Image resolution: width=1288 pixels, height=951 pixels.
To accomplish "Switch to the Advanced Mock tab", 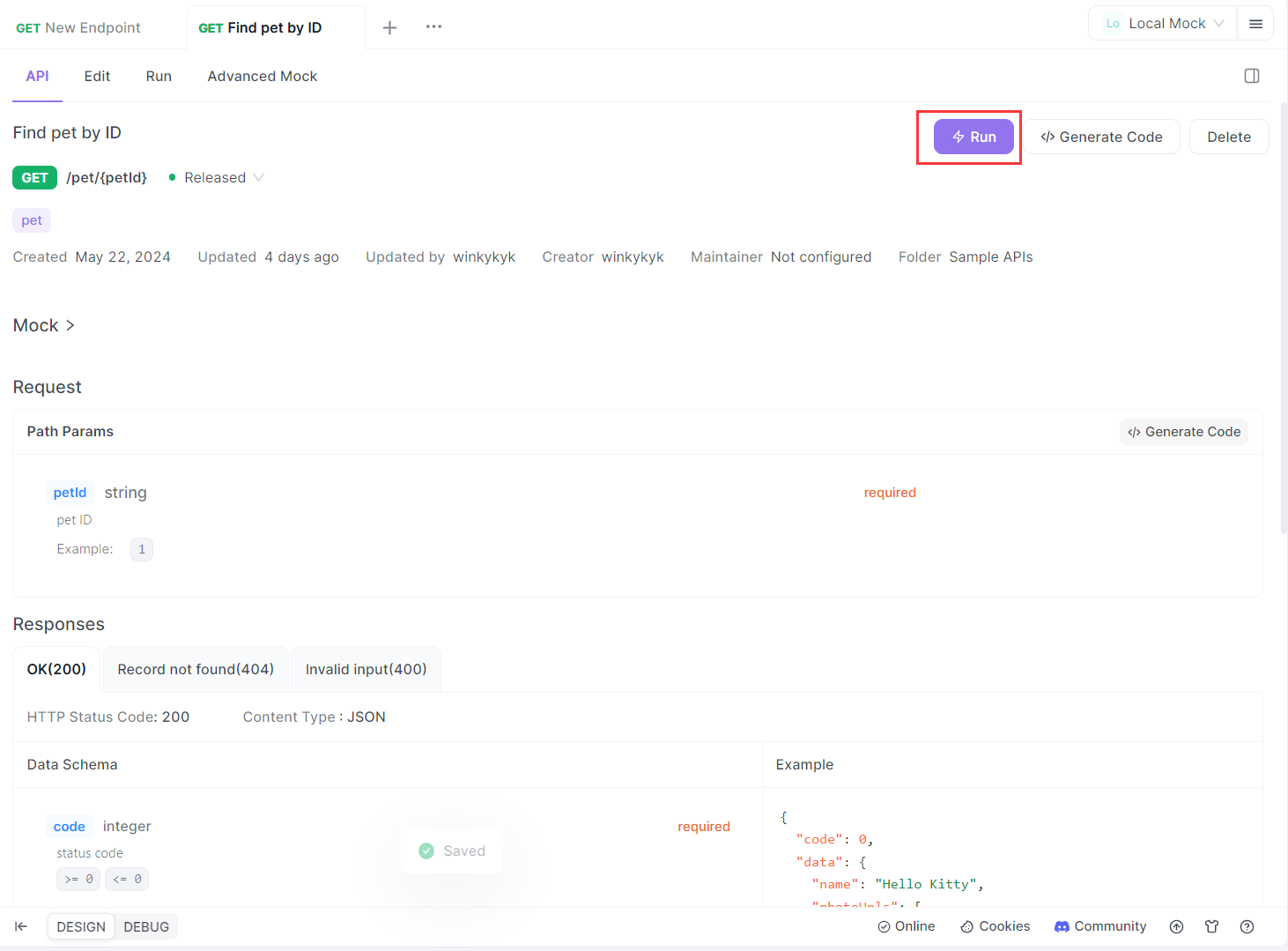I will click(263, 76).
